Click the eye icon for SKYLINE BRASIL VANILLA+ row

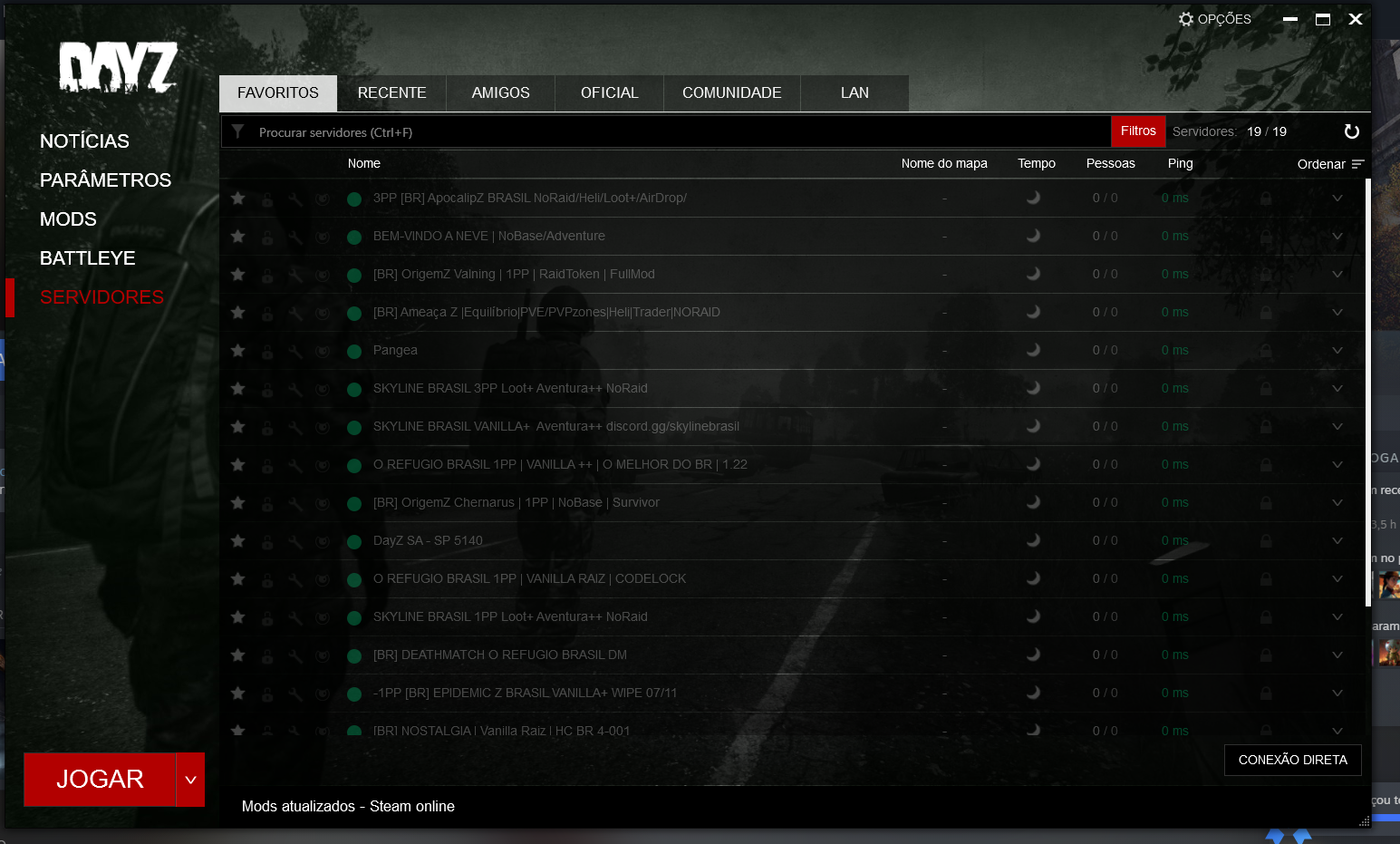click(323, 427)
